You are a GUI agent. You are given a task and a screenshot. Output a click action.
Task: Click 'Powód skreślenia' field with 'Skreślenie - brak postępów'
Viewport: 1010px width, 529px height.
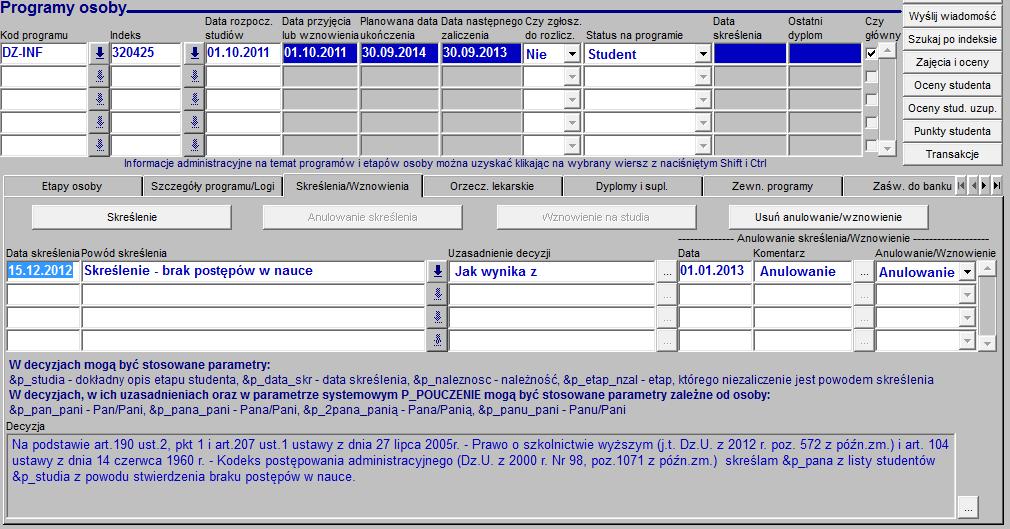(x=253, y=271)
